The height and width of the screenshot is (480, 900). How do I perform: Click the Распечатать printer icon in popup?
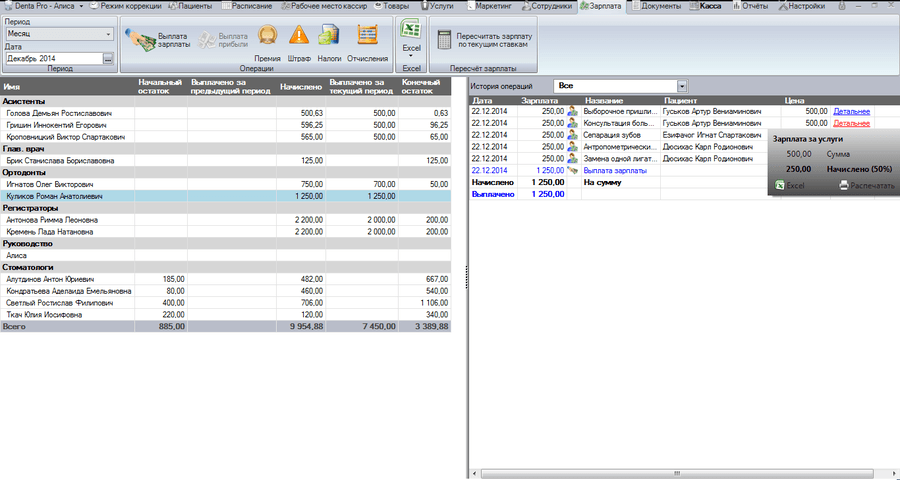coord(844,186)
